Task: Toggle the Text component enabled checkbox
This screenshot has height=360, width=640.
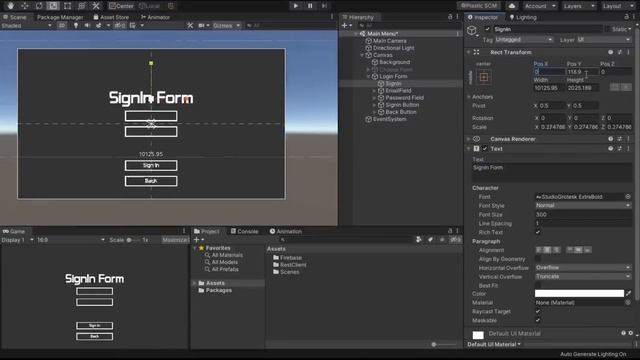Action: coord(485,149)
